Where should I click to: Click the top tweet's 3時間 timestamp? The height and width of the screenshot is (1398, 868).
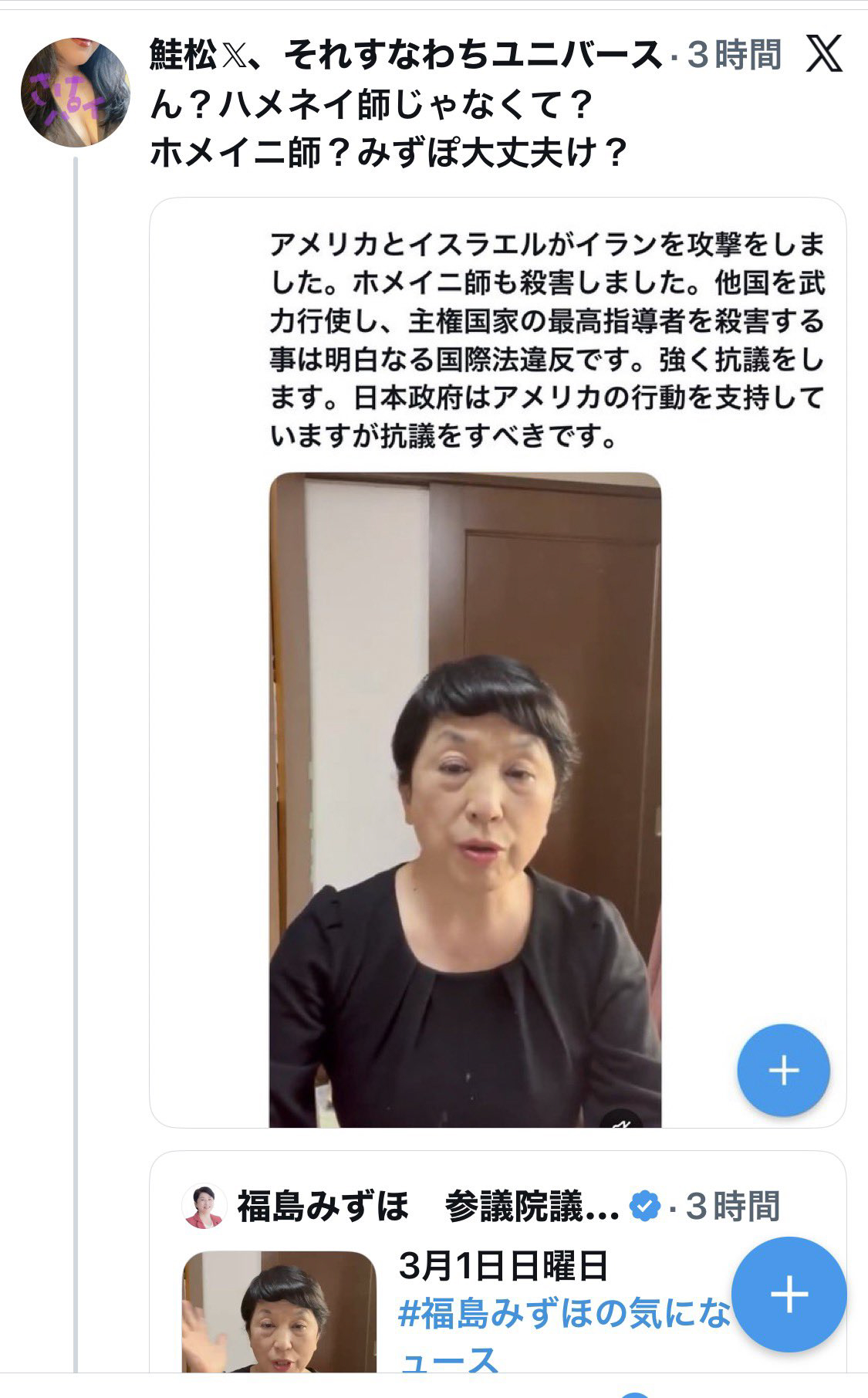point(734,55)
